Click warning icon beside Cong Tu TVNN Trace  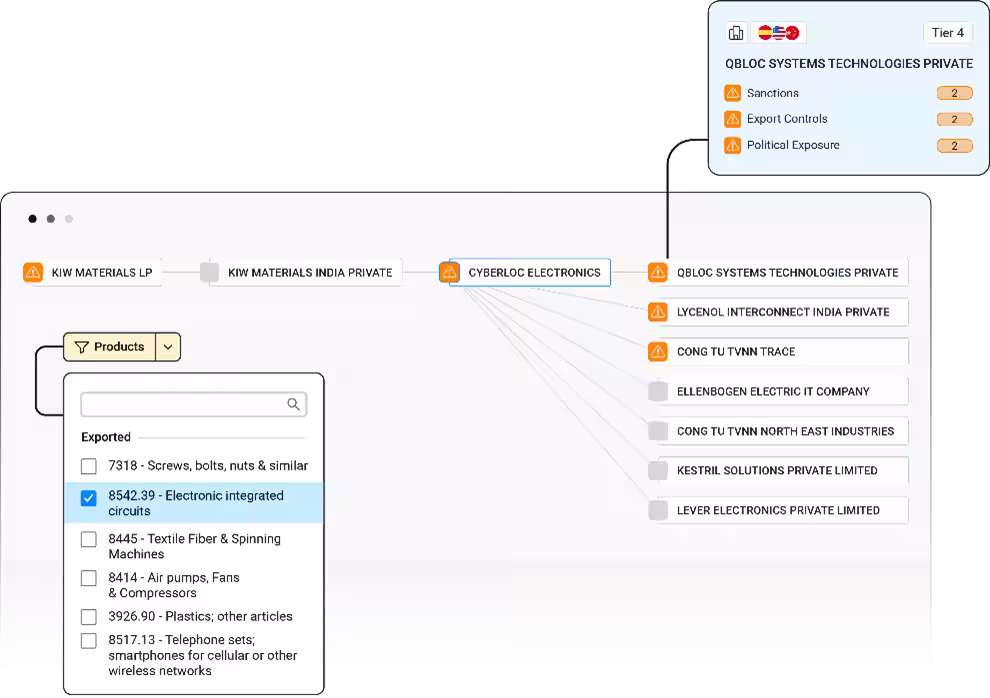pos(657,352)
